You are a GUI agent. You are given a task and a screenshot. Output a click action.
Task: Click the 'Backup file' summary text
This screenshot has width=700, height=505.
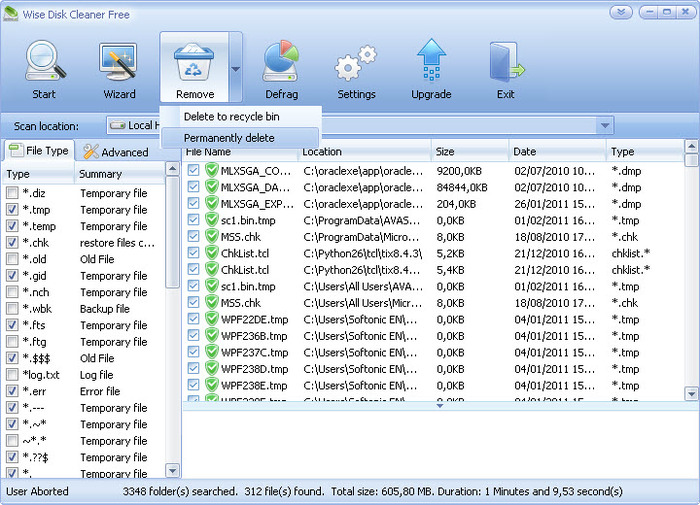click(104, 309)
